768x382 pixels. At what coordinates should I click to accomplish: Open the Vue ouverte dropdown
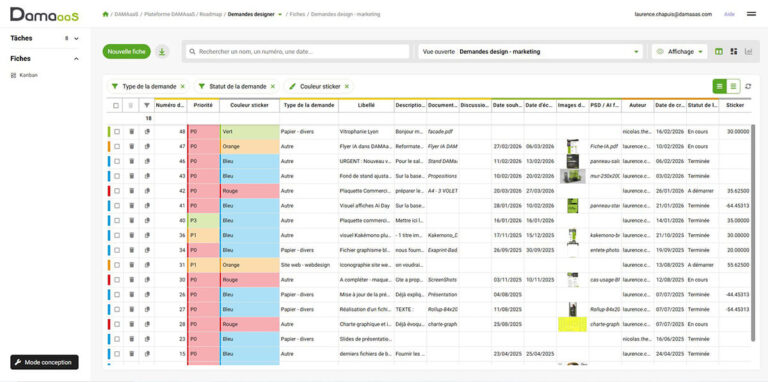point(530,51)
